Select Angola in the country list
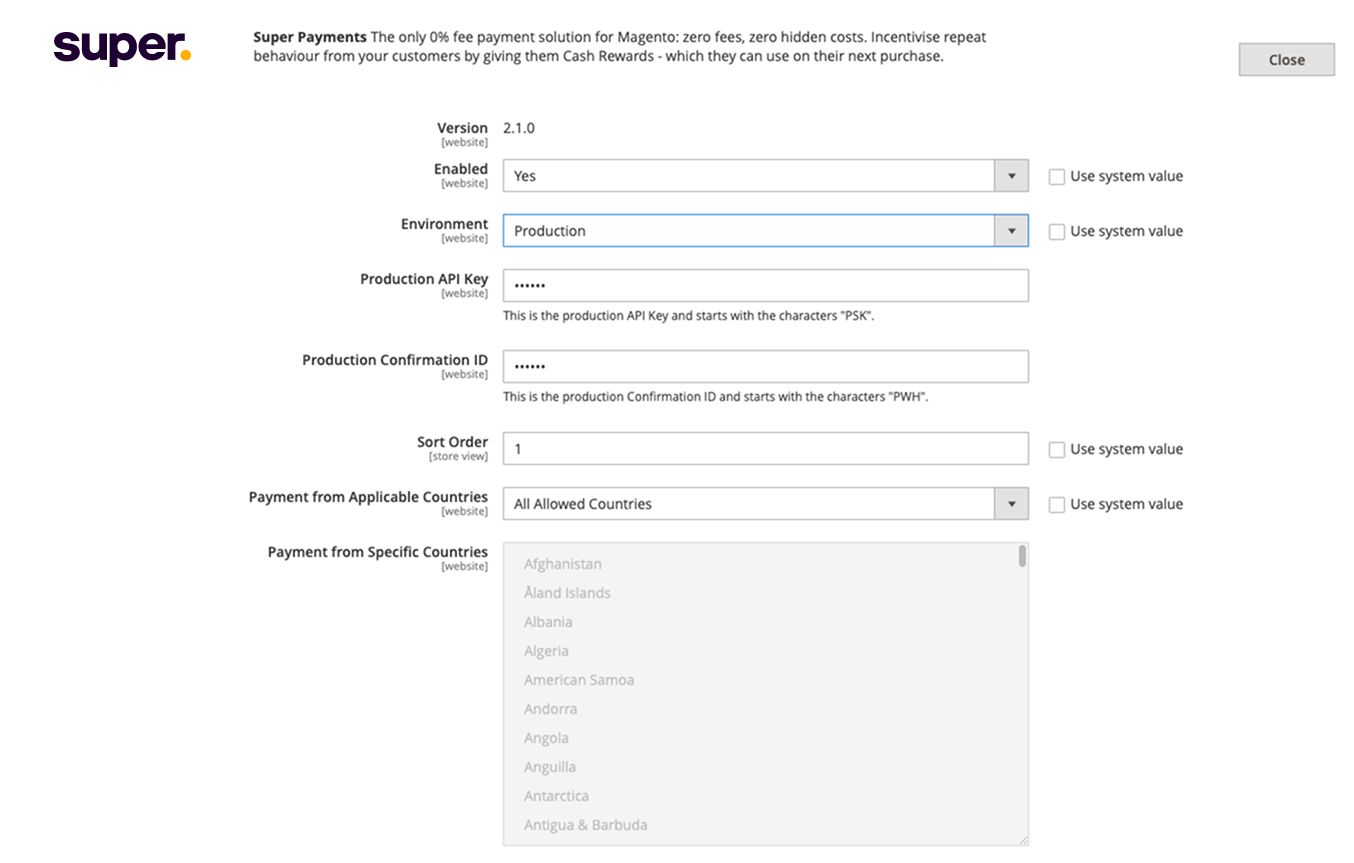The image size is (1354, 863). click(x=546, y=738)
